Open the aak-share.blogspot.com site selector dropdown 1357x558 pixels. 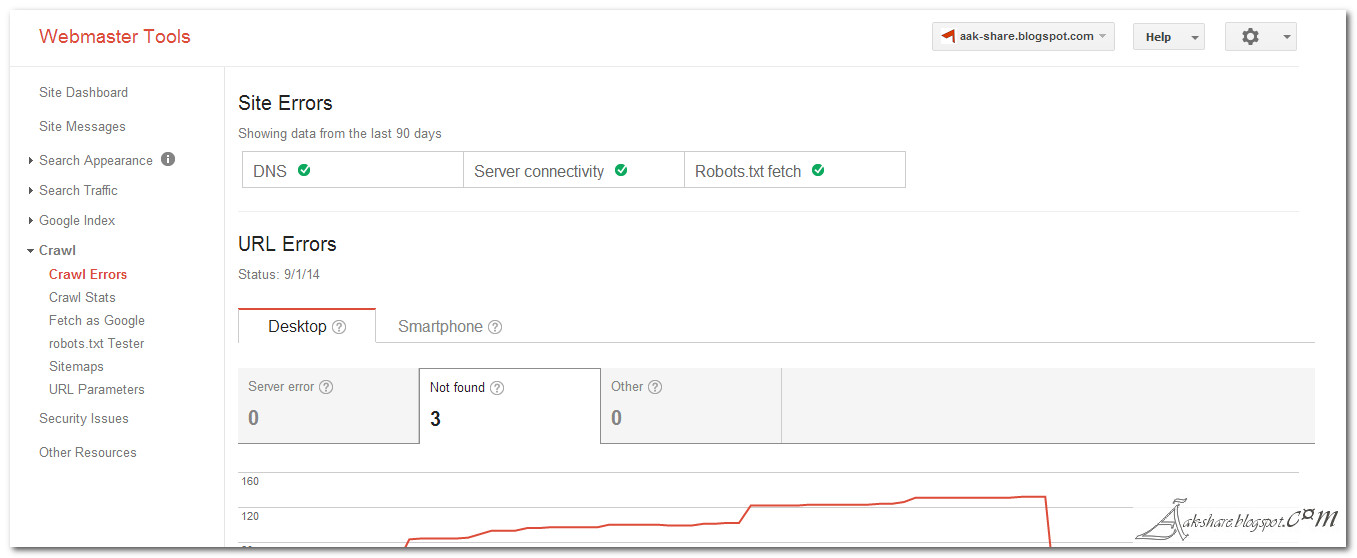(x=1023, y=36)
